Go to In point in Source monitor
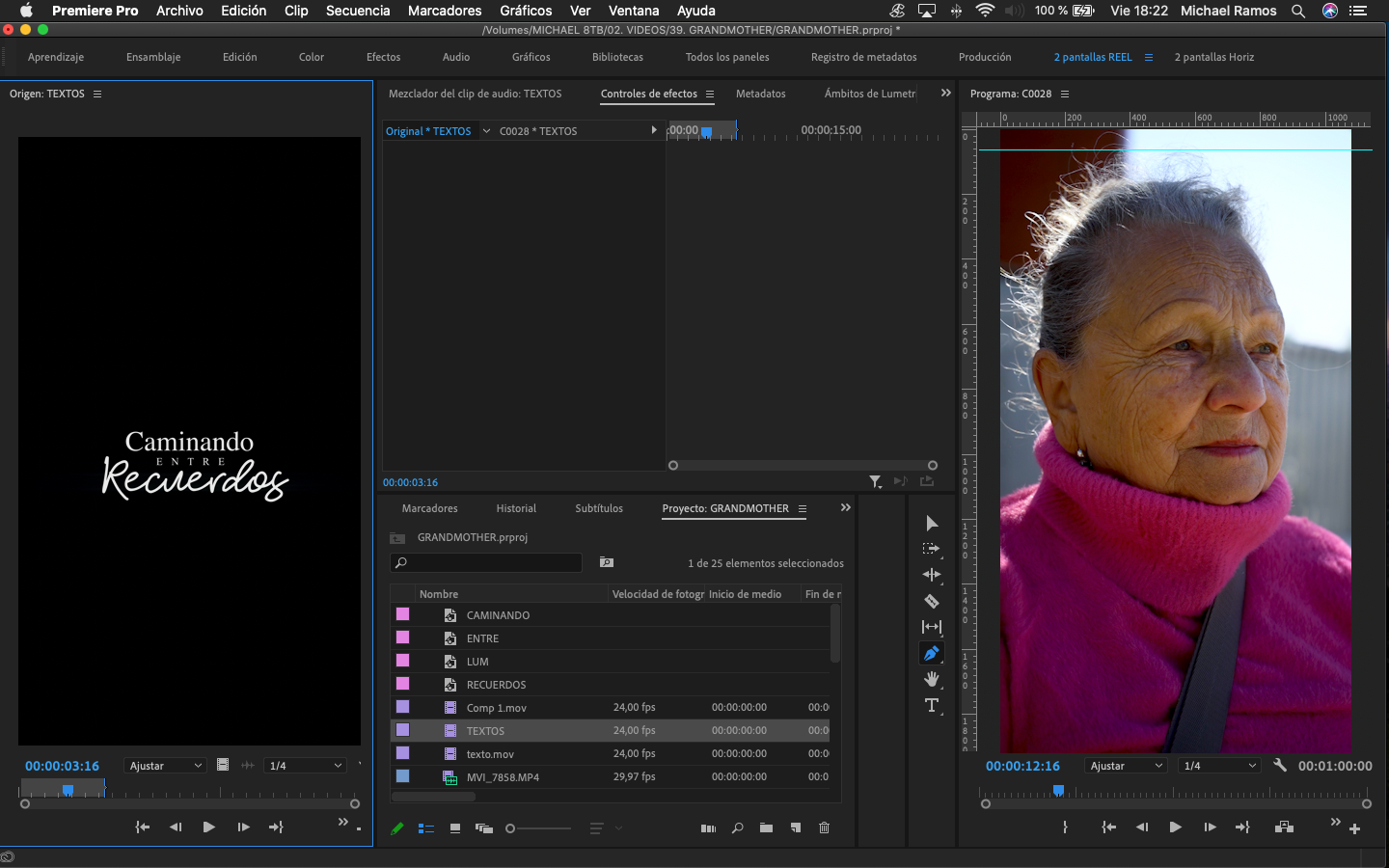This screenshot has height=868, width=1389. pyautogui.click(x=143, y=827)
